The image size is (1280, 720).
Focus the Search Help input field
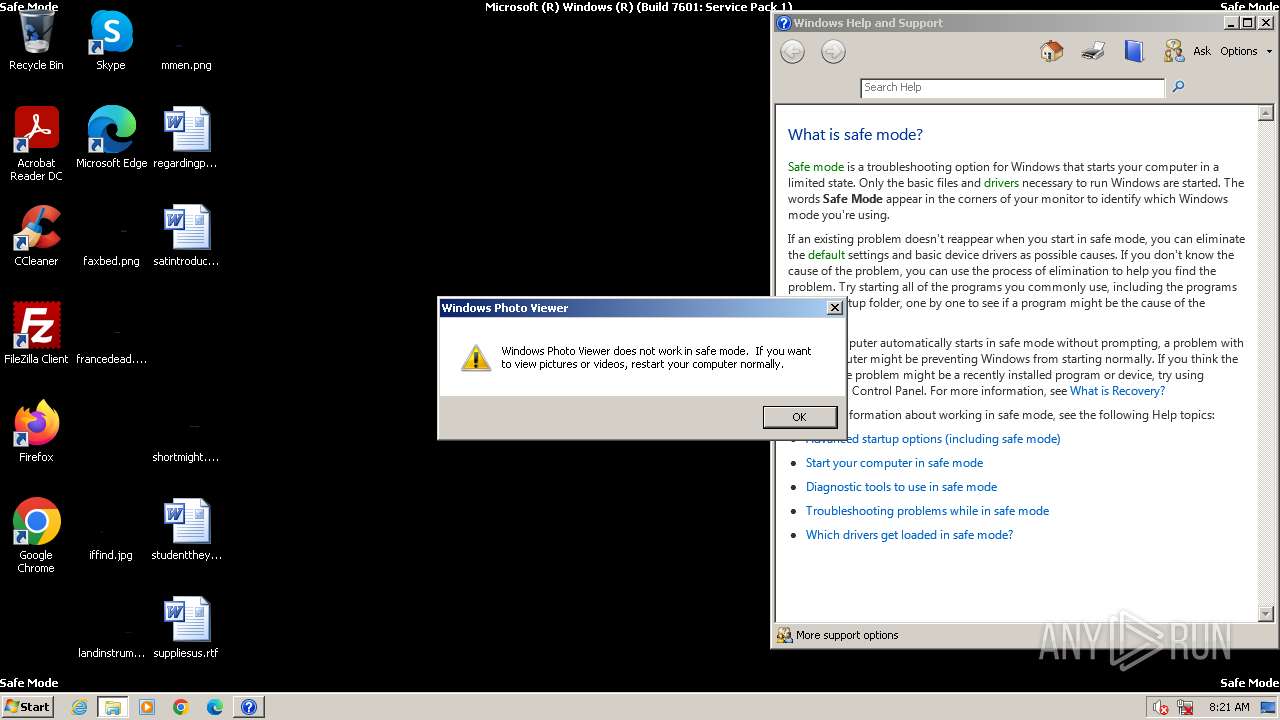point(1012,88)
